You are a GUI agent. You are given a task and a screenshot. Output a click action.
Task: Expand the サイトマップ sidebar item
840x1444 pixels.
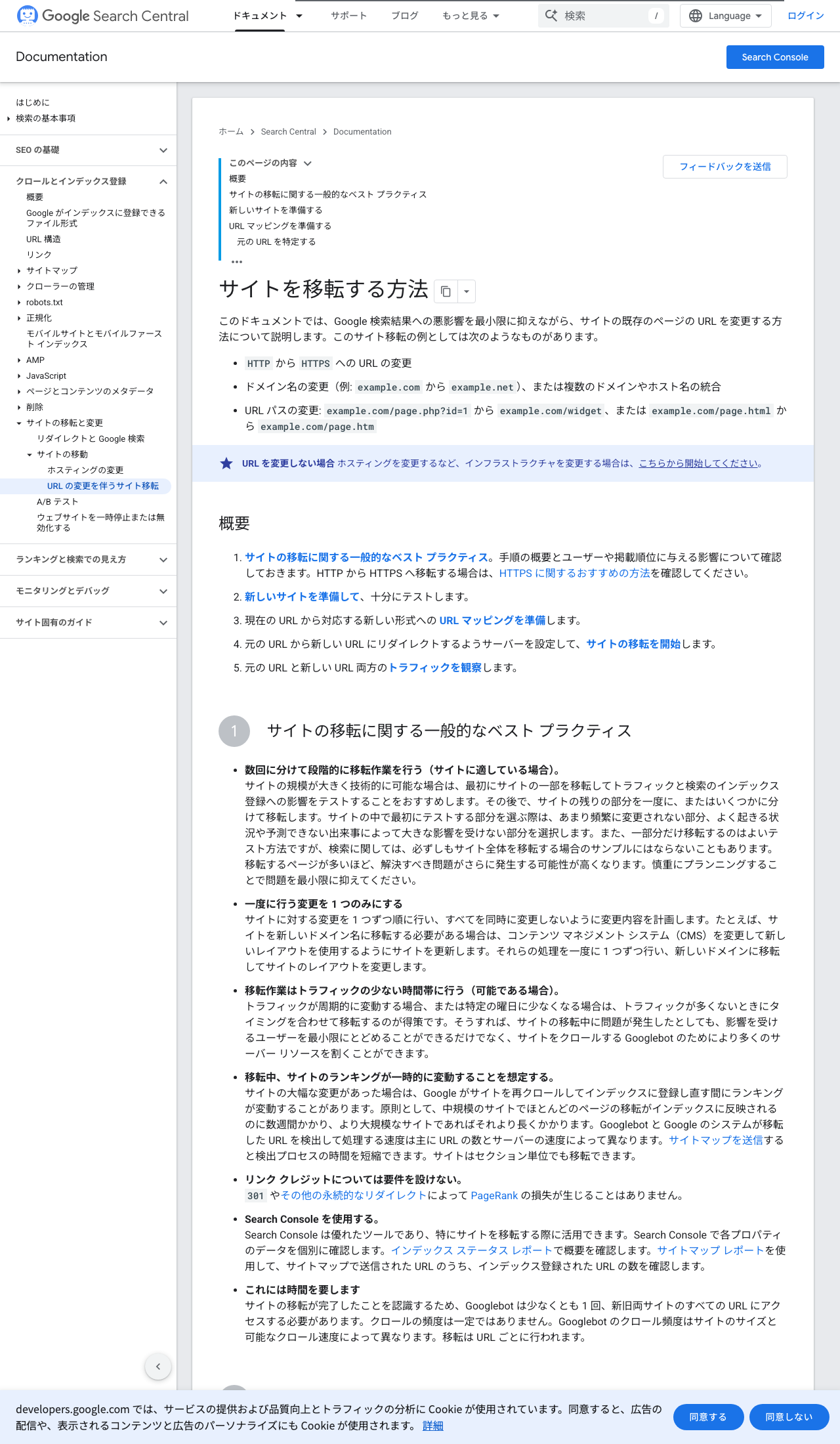point(19,271)
